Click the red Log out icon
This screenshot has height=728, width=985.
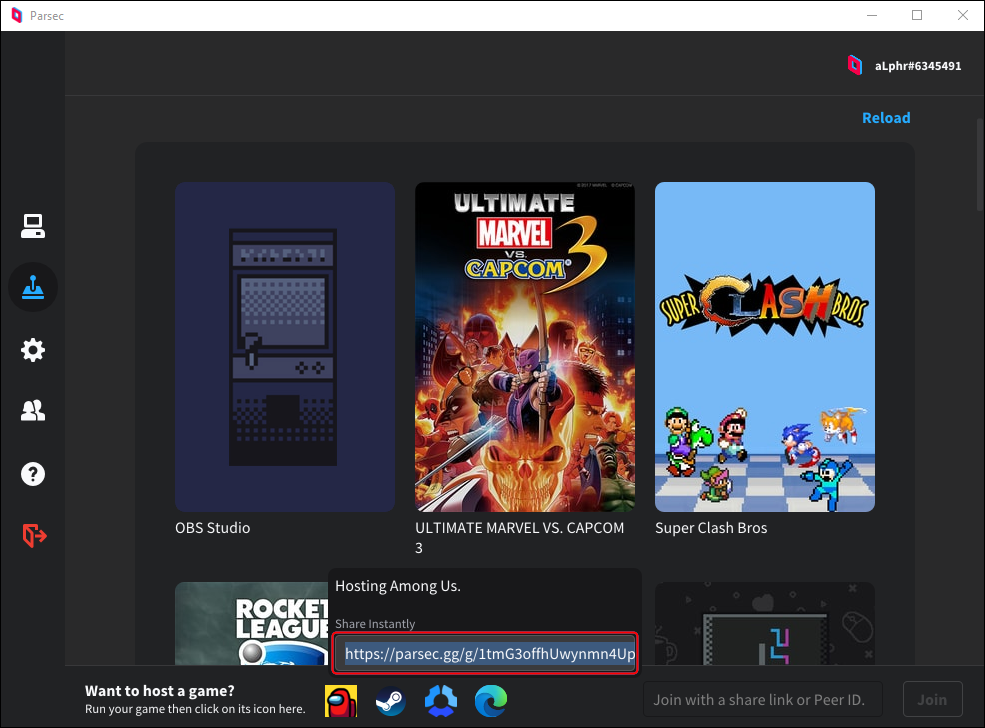[34, 535]
